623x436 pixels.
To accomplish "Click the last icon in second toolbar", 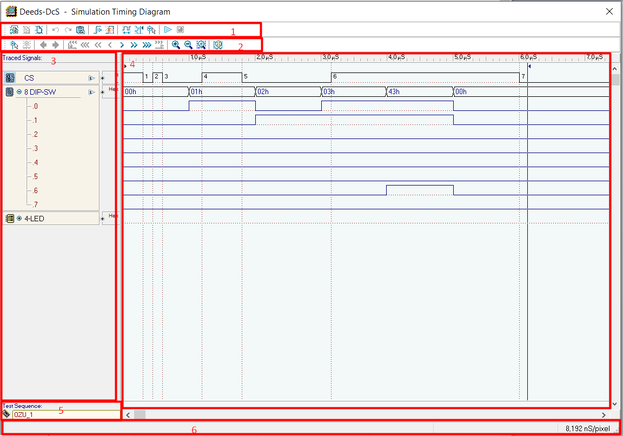I will (218, 45).
